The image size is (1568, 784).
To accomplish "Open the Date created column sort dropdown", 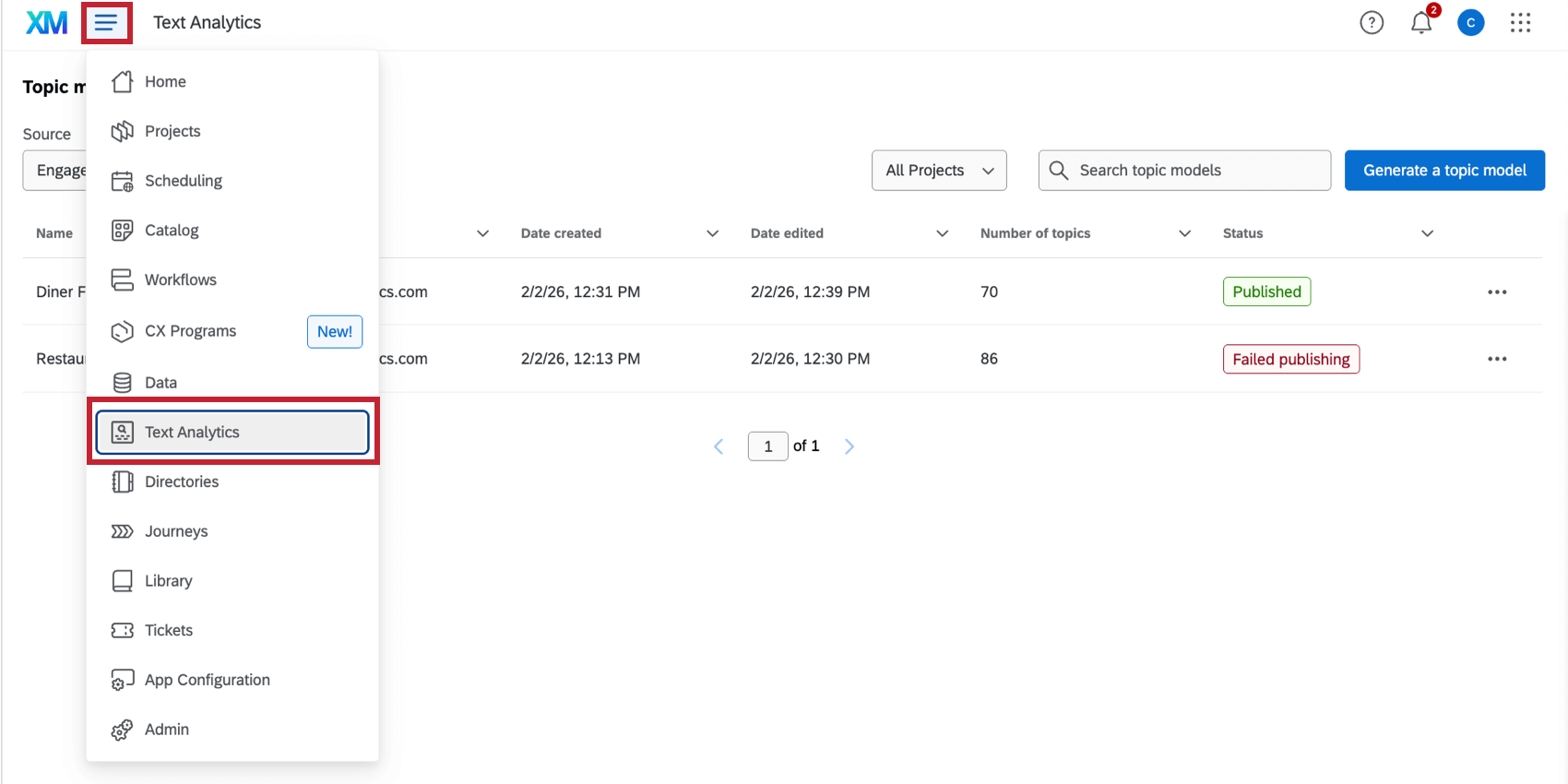I will pyautogui.click(x=712, y=233).
